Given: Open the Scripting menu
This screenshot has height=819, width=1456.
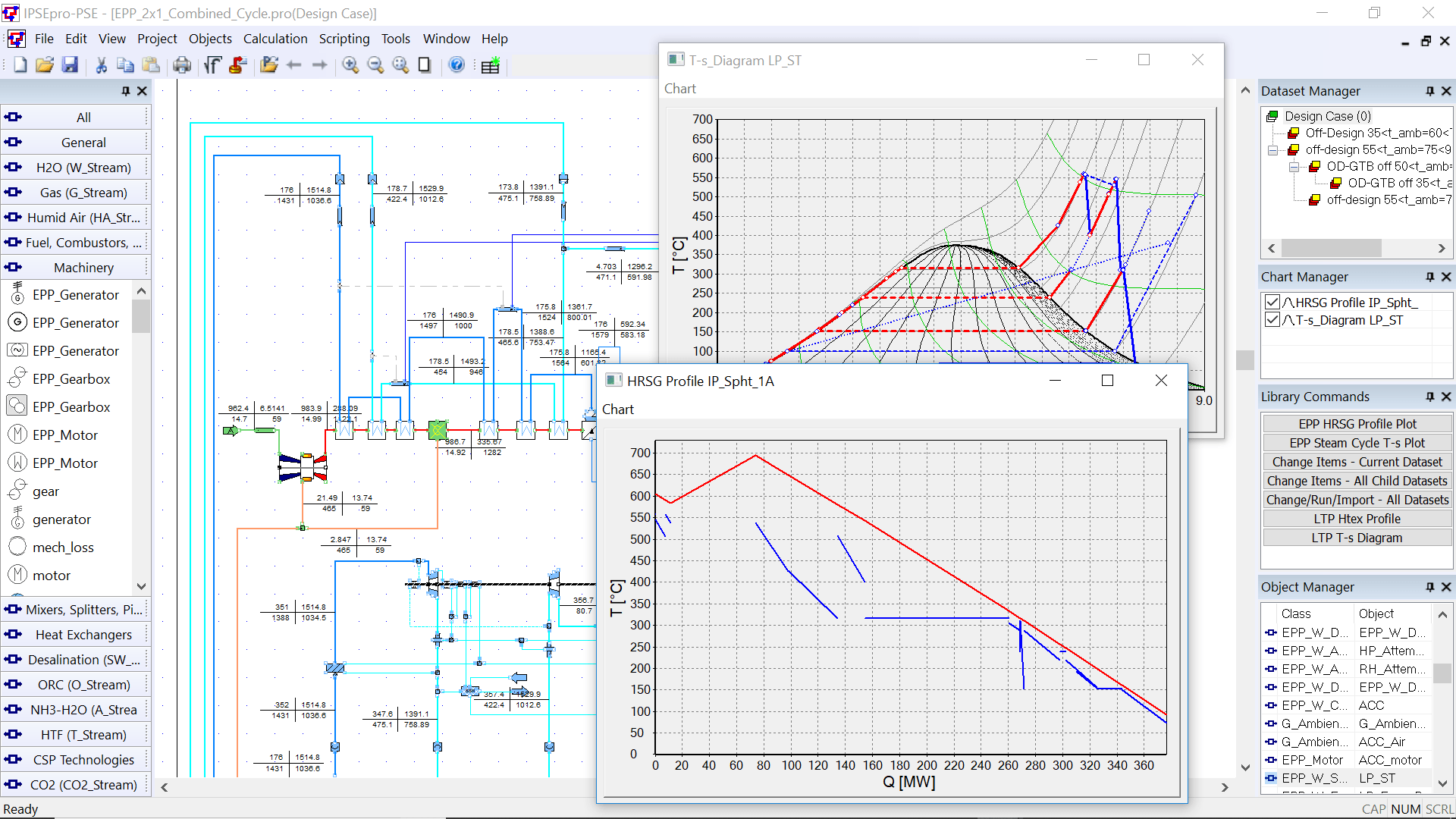Looking at the screenshot, I should point(344,39).
